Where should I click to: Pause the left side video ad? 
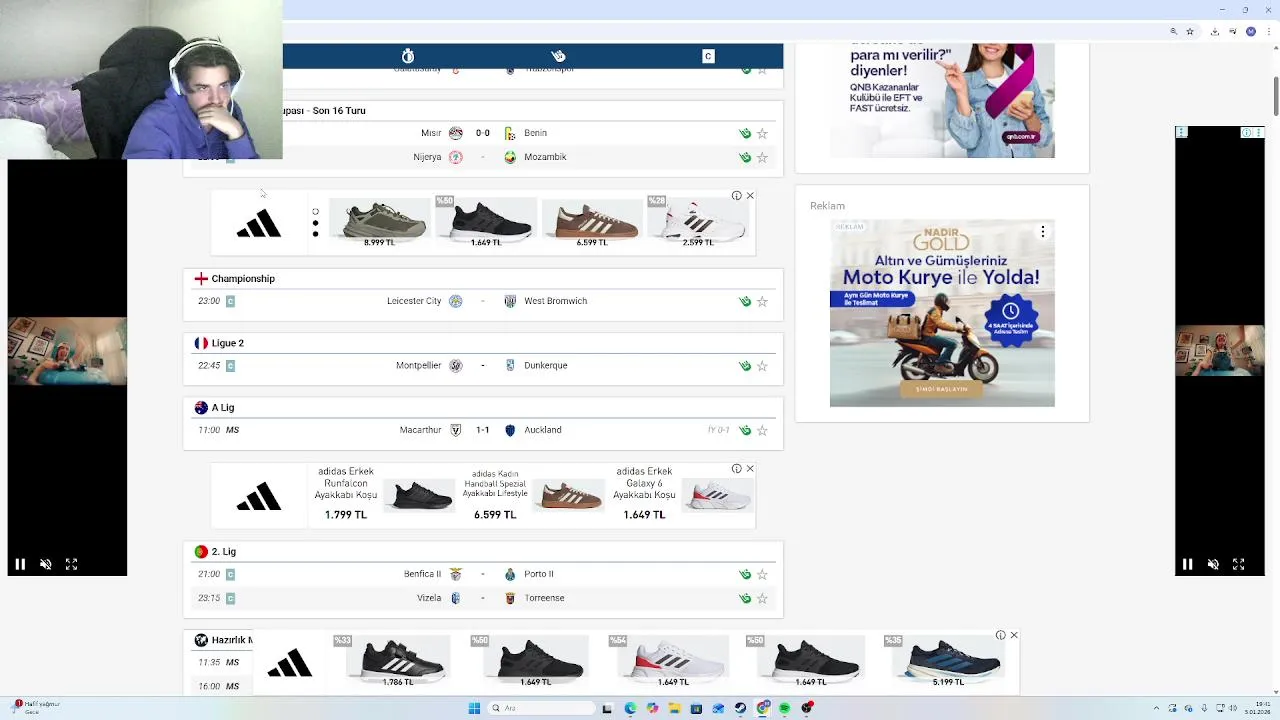[19, 564]
